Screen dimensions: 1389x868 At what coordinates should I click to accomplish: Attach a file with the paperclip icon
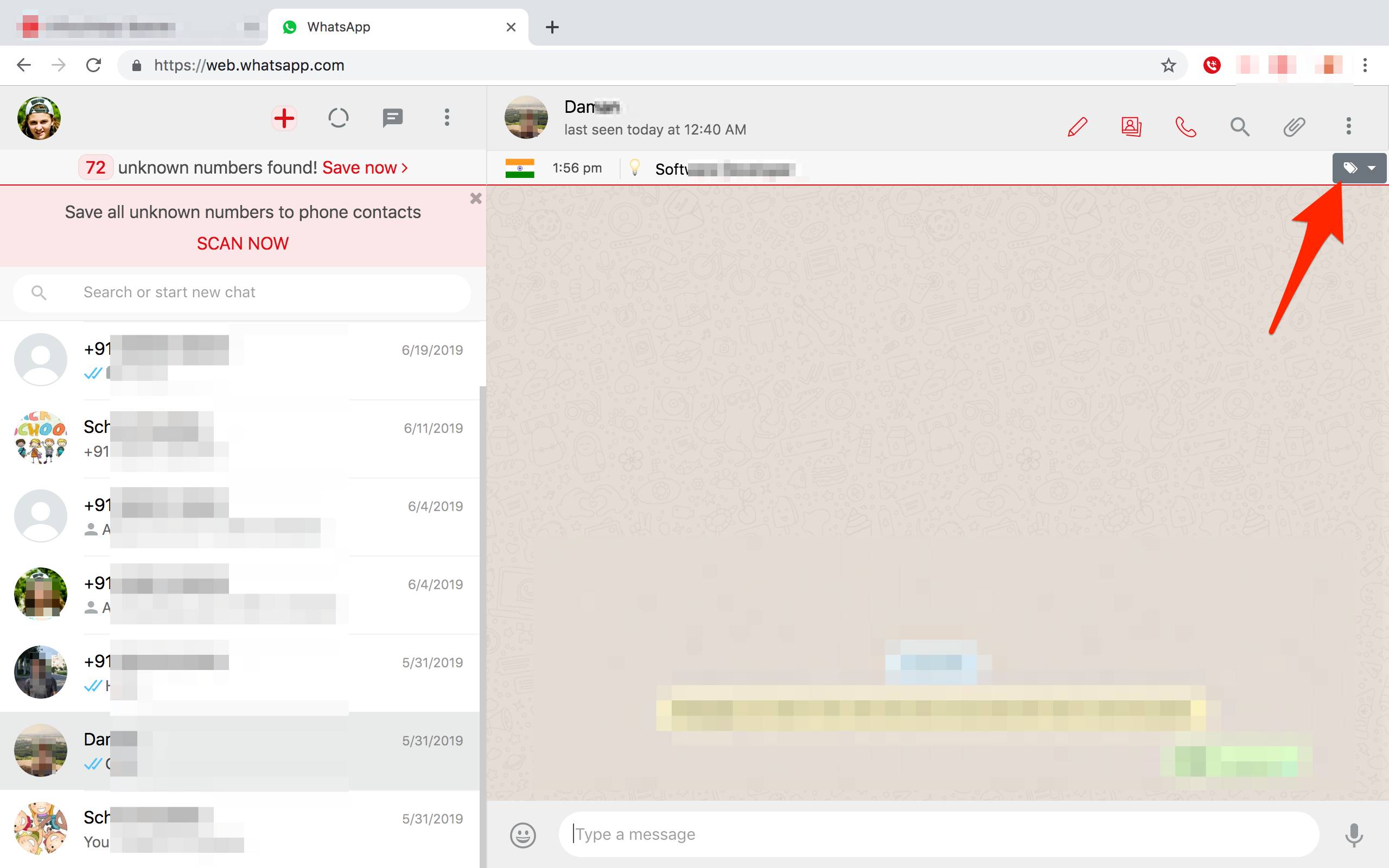pyautogui.click(x=1294, y=126)
